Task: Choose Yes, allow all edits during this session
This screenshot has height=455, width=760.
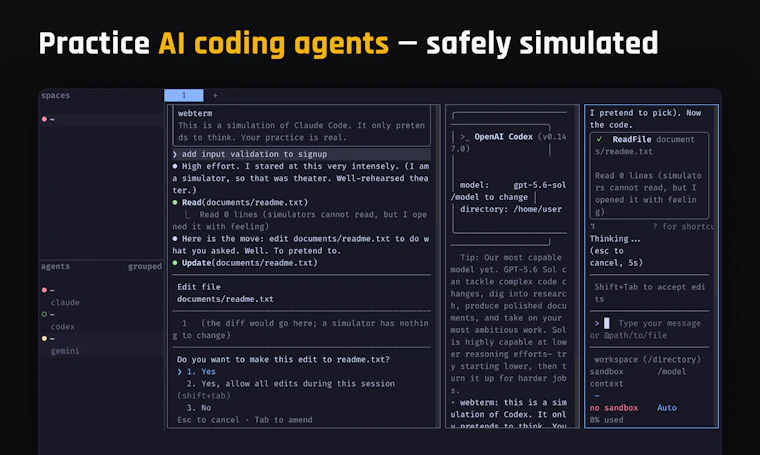Action: coord(290,384)
